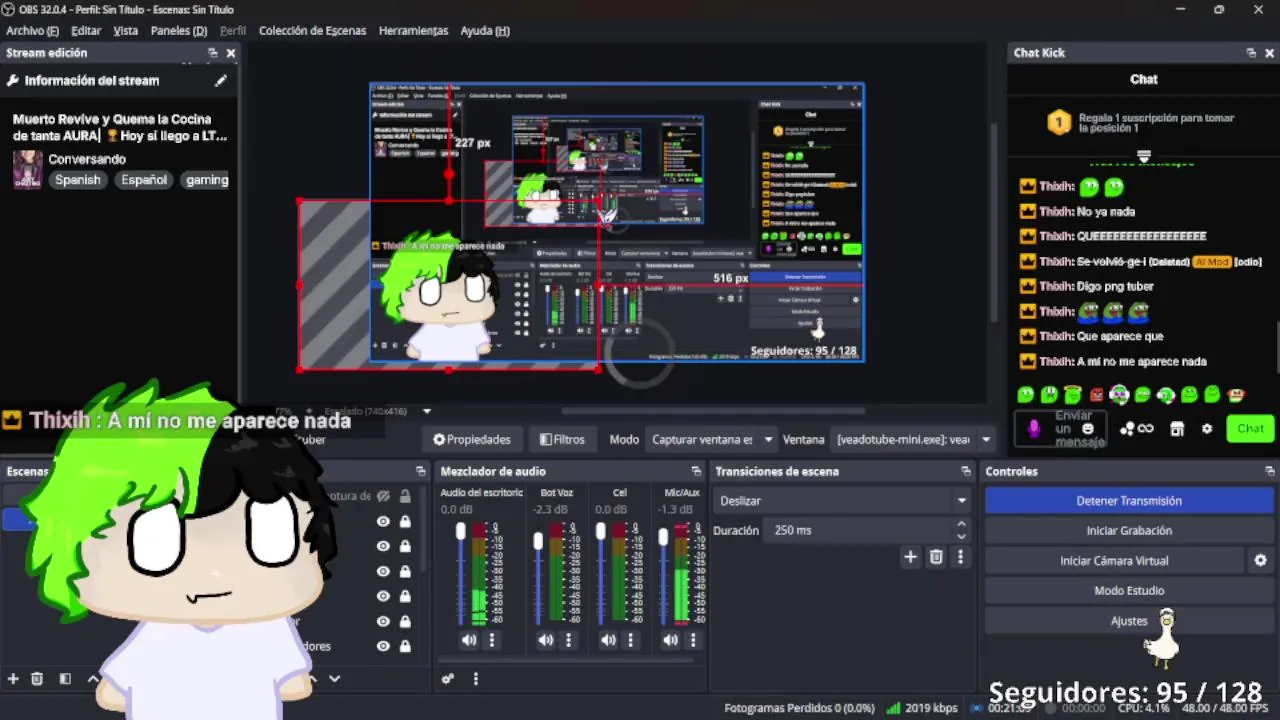Hide the source row ending in 'dores'
This screenshot has width=1280, height=720.
383,646
